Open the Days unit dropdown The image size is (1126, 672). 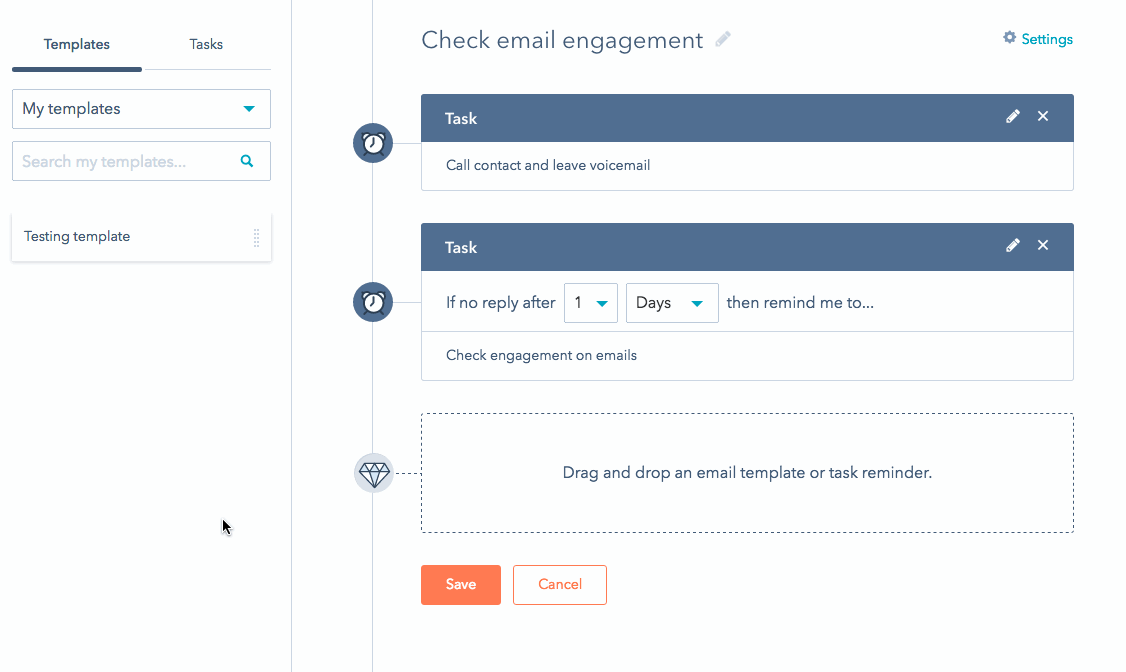tap(672, 303)
